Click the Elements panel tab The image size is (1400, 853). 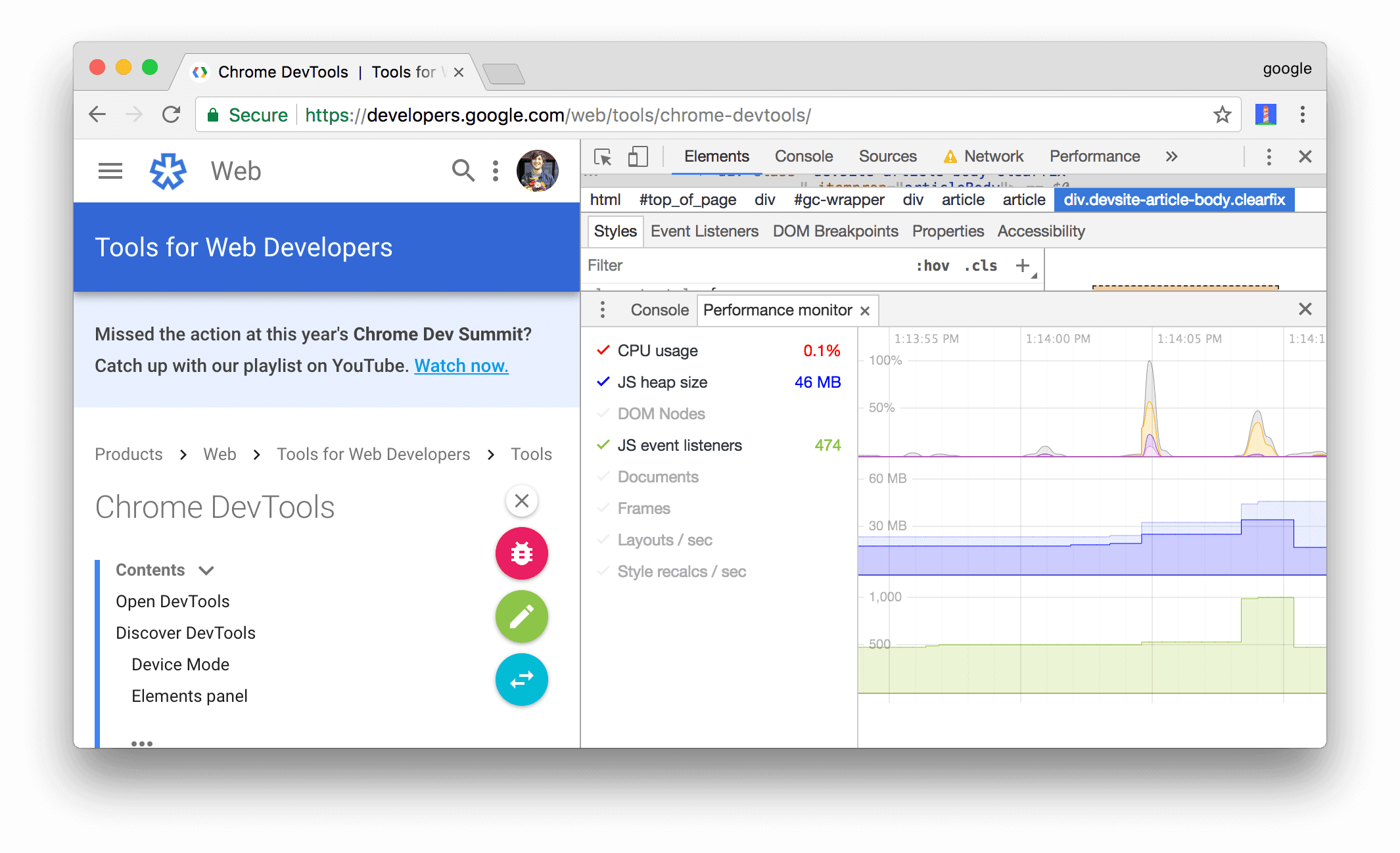tap(717, 157)
